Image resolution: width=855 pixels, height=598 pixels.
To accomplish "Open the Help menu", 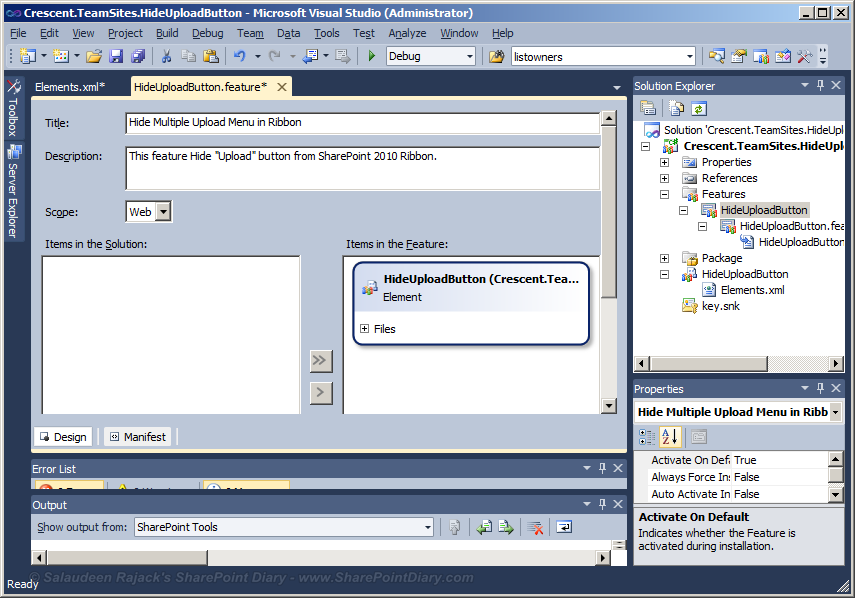I will [x=502, y=33].
